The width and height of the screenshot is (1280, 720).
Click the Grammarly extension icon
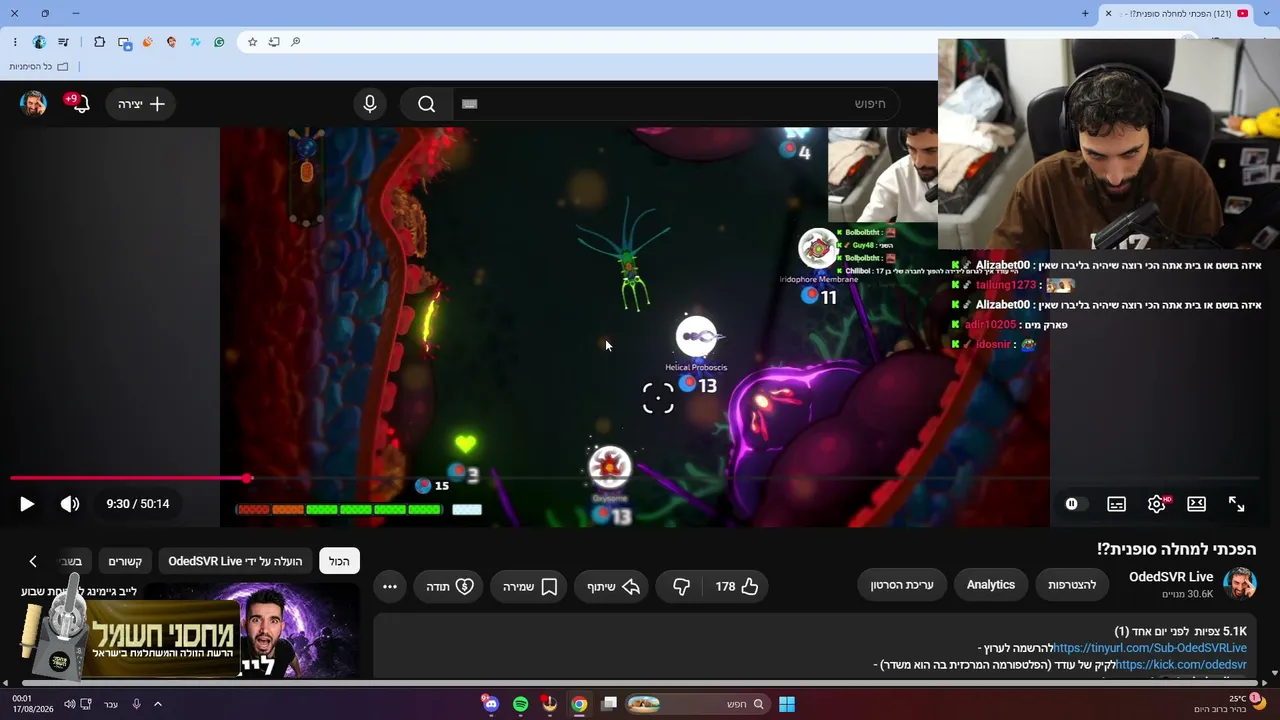click(x=219, y=42)
